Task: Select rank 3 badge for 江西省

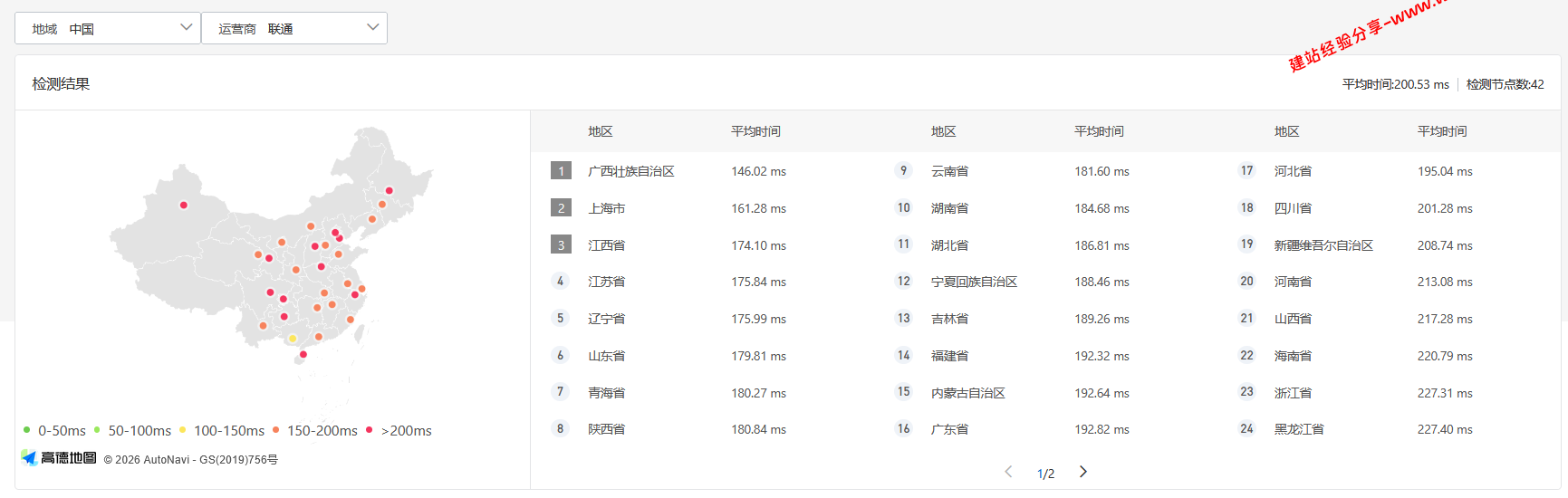Action: point(561,245)
